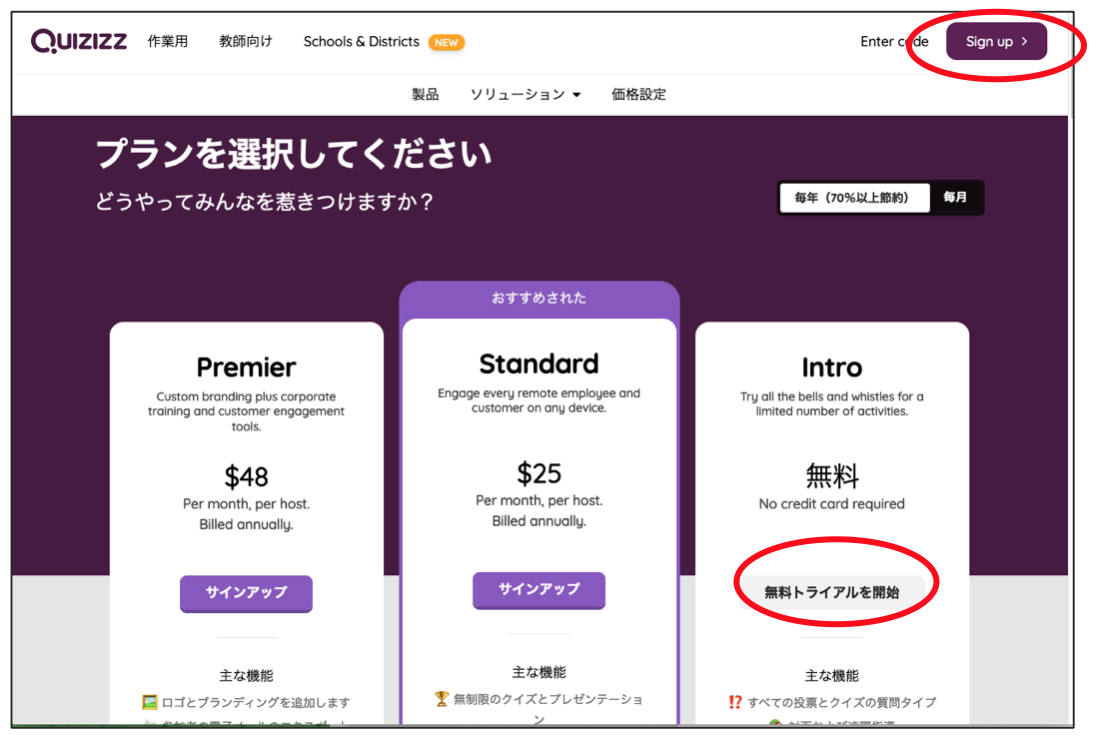Start the free trial with 無料トライアルを開始
The width and height of the screenshot is (1098, 740).
point(832,592)
